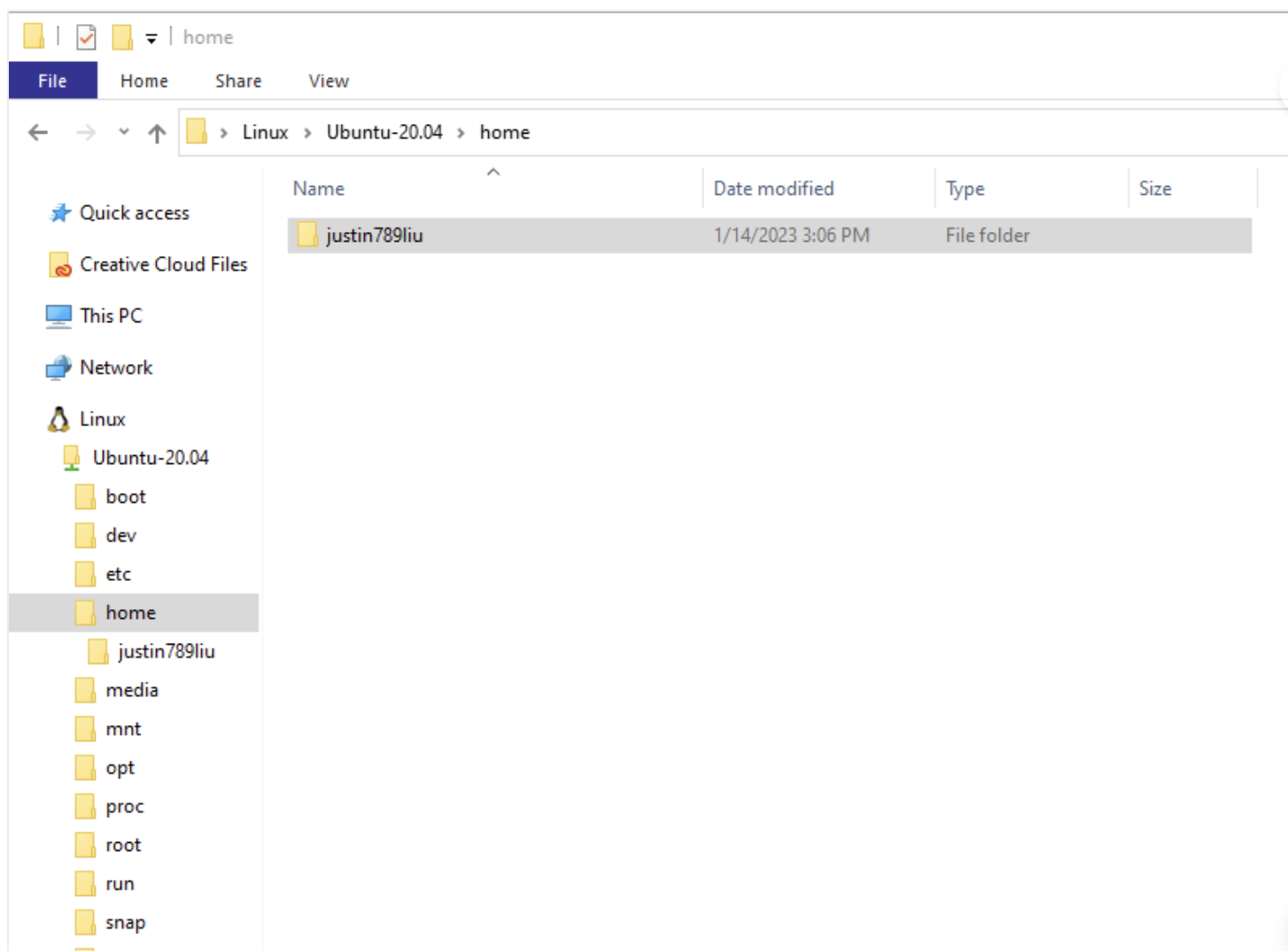1288x951 pixels.
Task: Expand the Customize Quick Access Toolbar dropdown
Action: (x=151, y=38)
